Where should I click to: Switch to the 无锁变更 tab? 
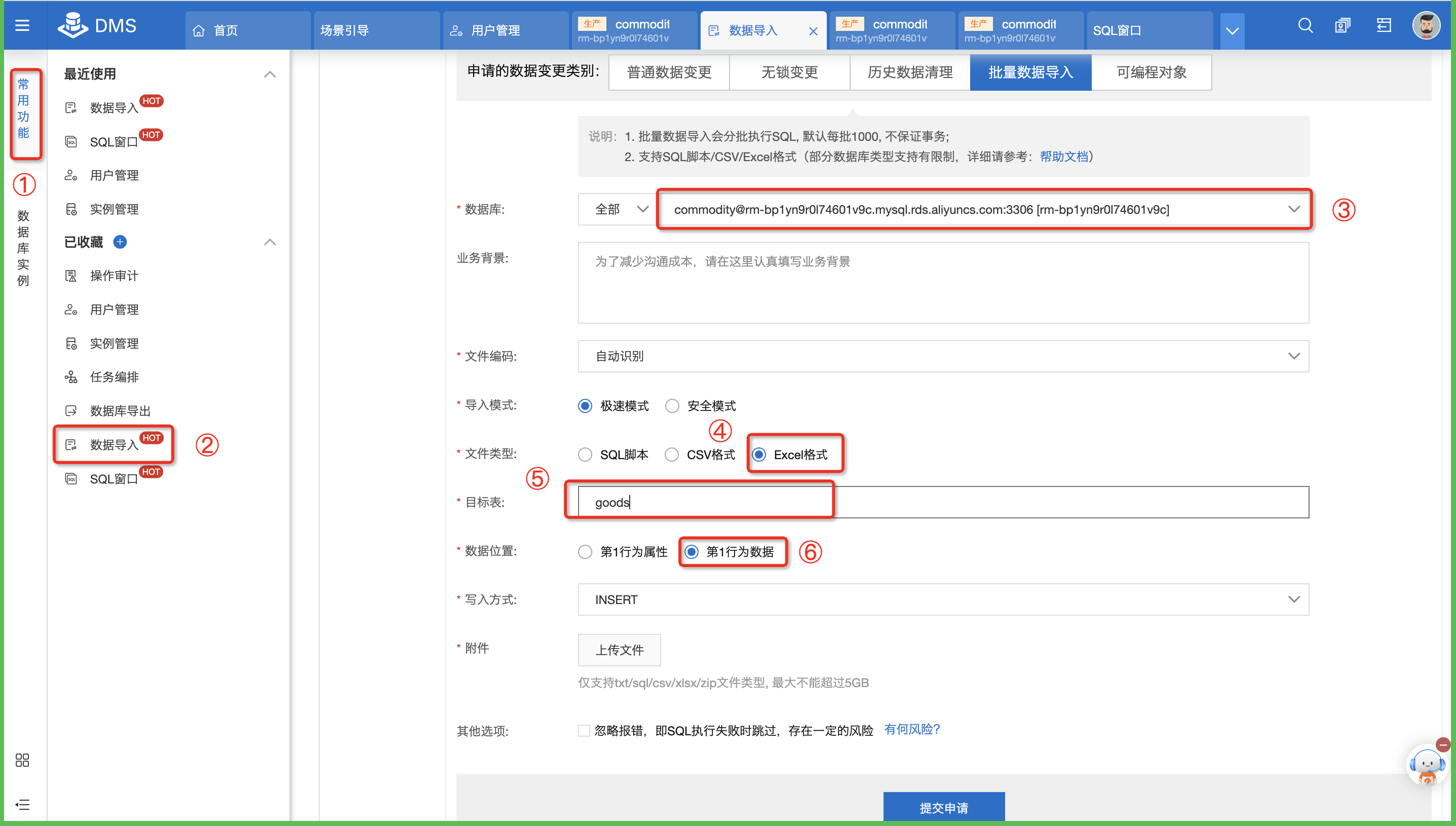(789, 72)
